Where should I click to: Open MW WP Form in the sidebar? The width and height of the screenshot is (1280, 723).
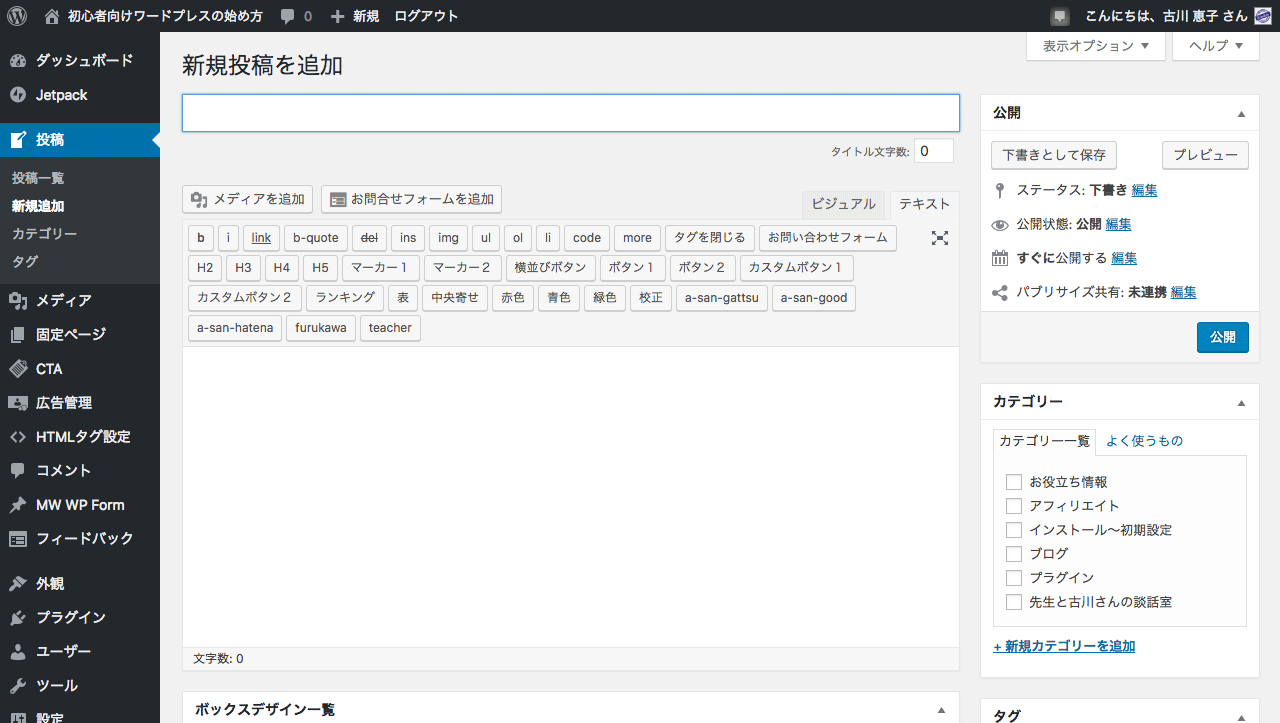tap(80, 505)
